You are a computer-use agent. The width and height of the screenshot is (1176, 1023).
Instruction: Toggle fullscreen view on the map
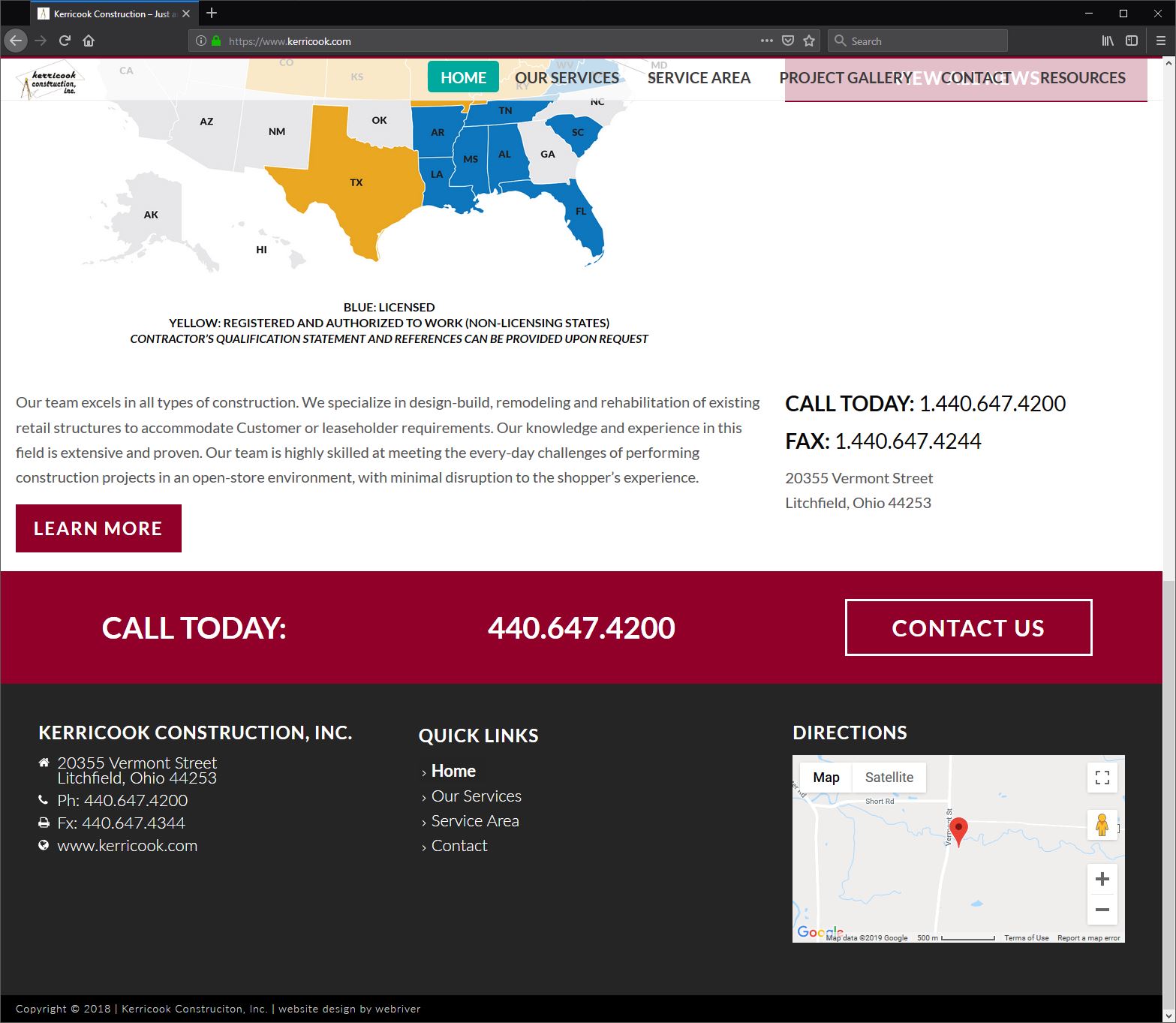pos(1102,778)
